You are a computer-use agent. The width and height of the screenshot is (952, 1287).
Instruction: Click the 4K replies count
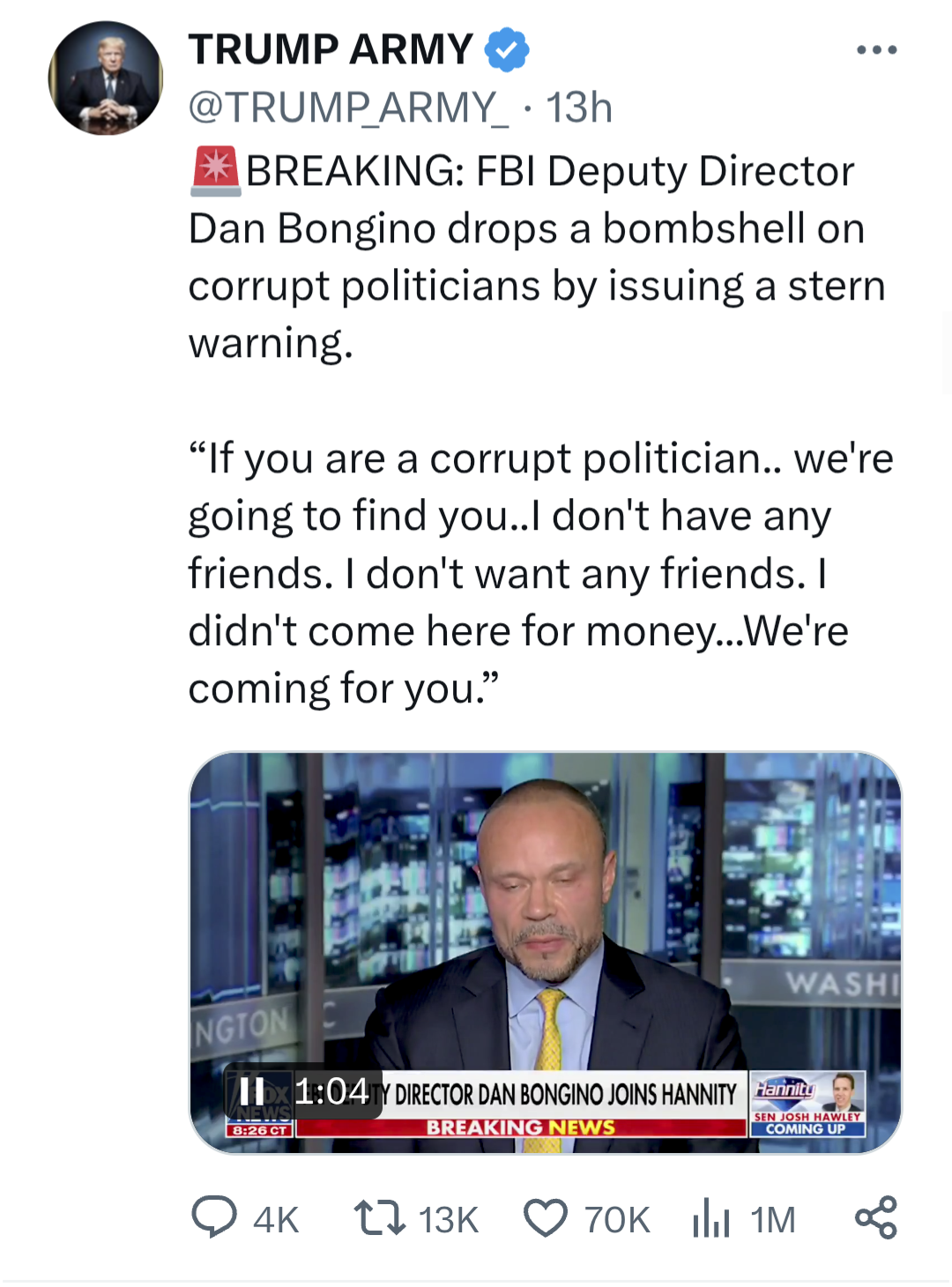[x=276, y=1220]
